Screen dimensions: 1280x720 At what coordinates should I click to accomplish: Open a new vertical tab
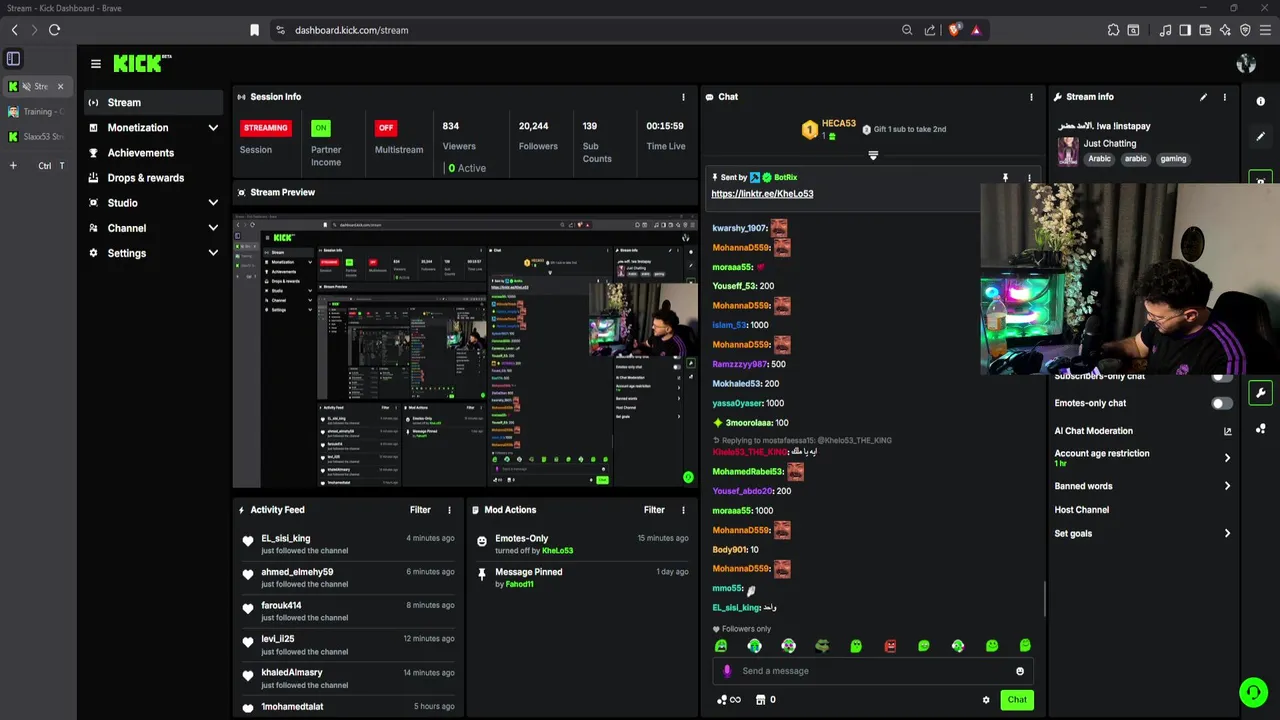pos(13,166)
